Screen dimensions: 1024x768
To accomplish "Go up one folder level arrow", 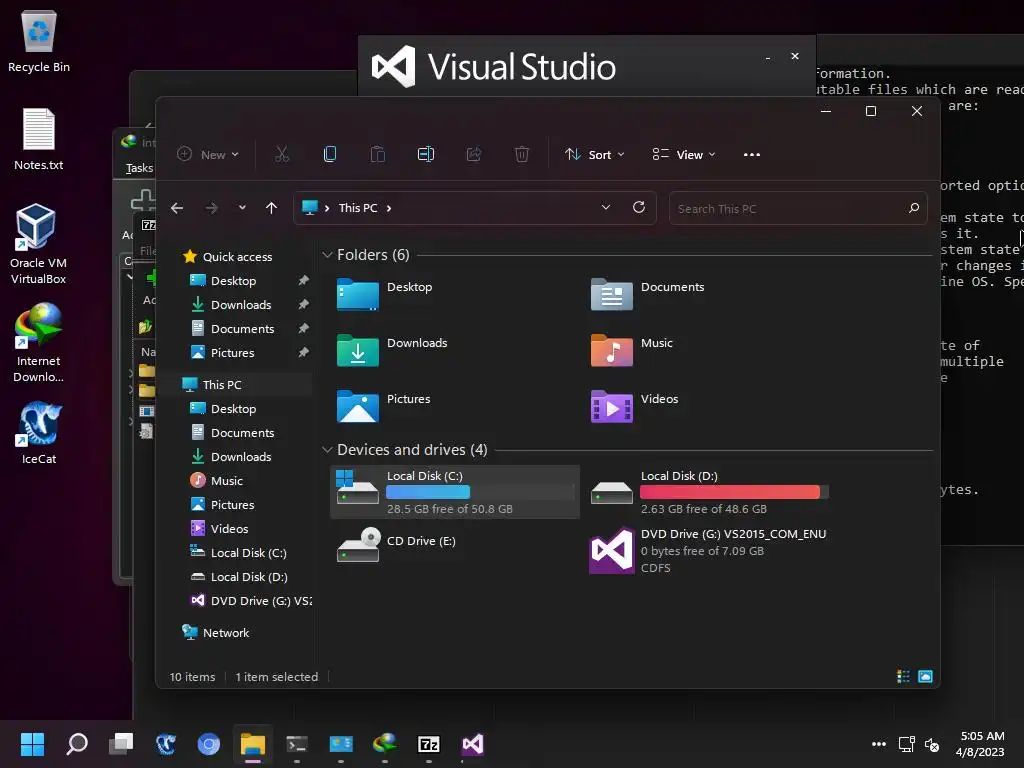I will pos(271,208).
